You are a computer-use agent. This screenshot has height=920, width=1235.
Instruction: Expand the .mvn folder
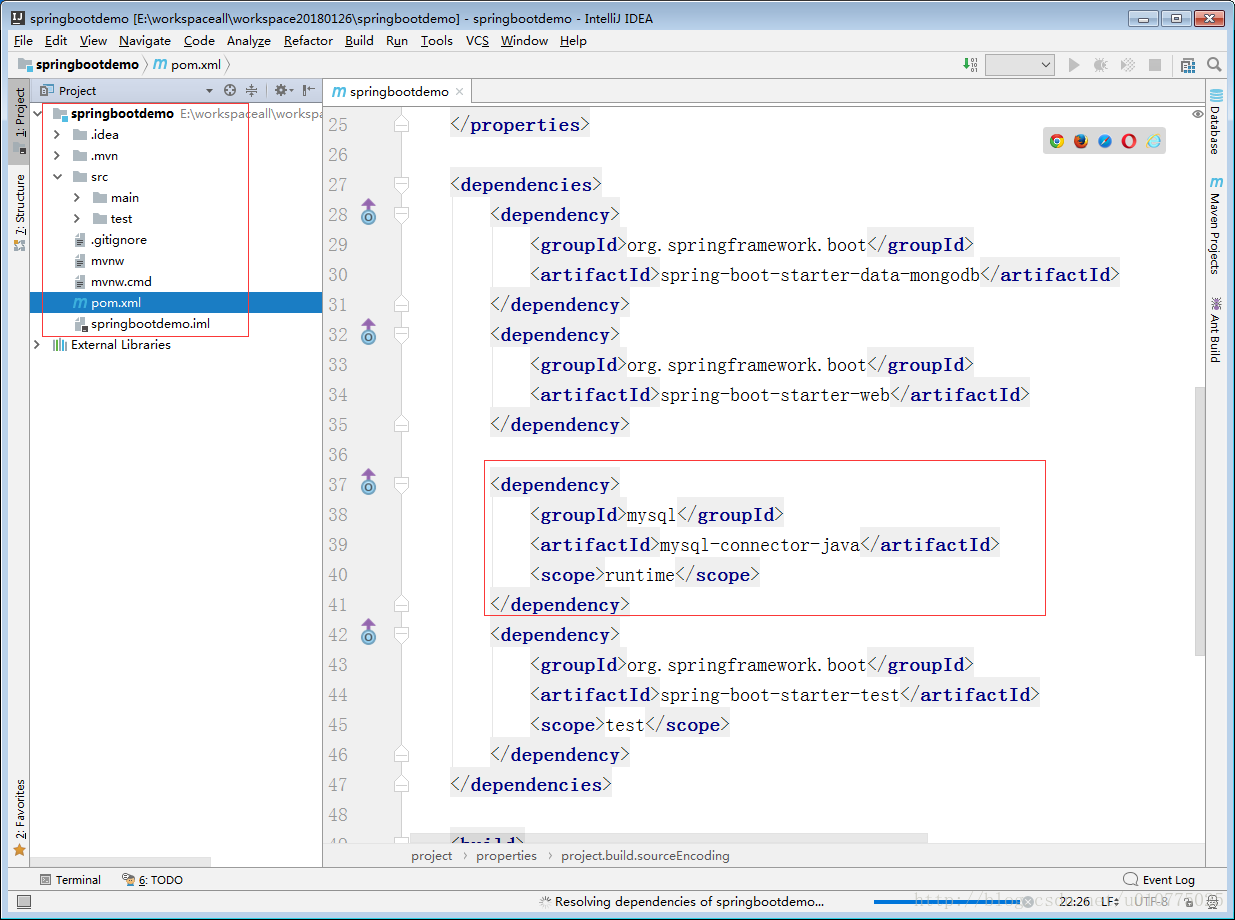(56, 155)
